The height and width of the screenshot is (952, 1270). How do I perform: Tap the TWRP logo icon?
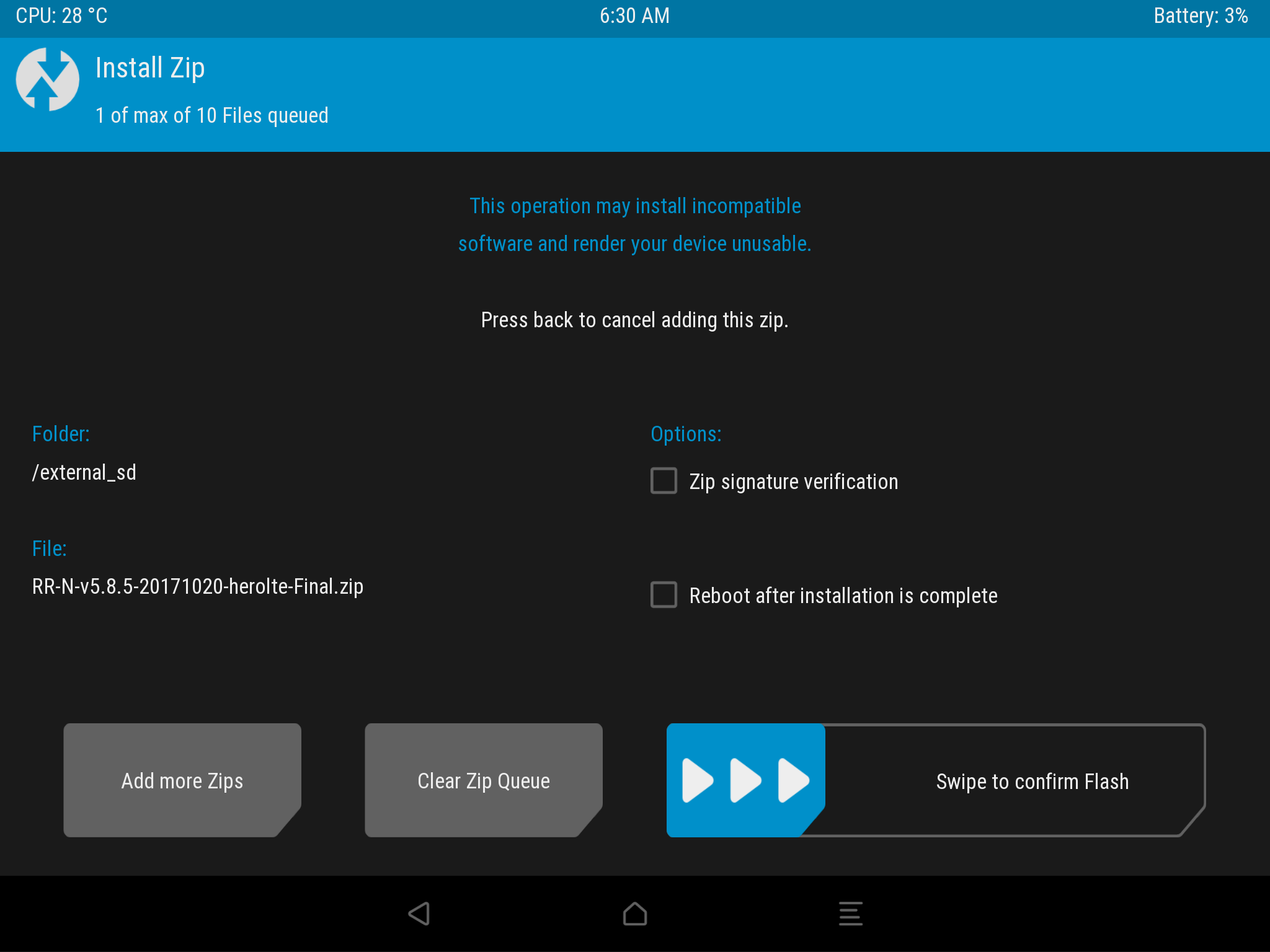pos(48,80)
